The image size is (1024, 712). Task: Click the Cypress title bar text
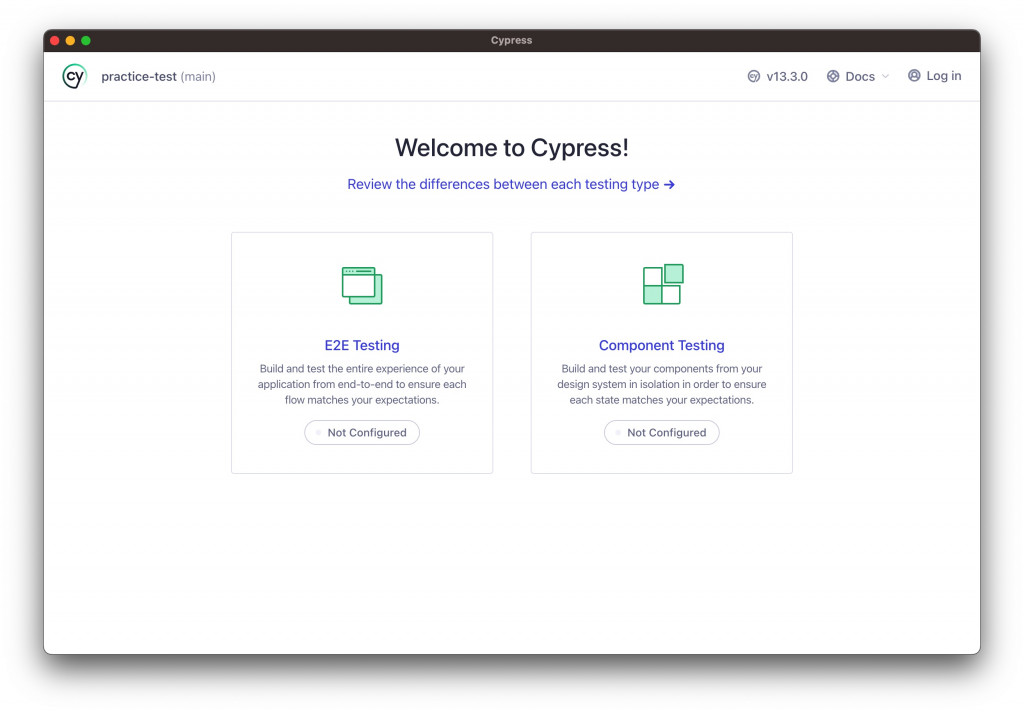pos(511,40)
